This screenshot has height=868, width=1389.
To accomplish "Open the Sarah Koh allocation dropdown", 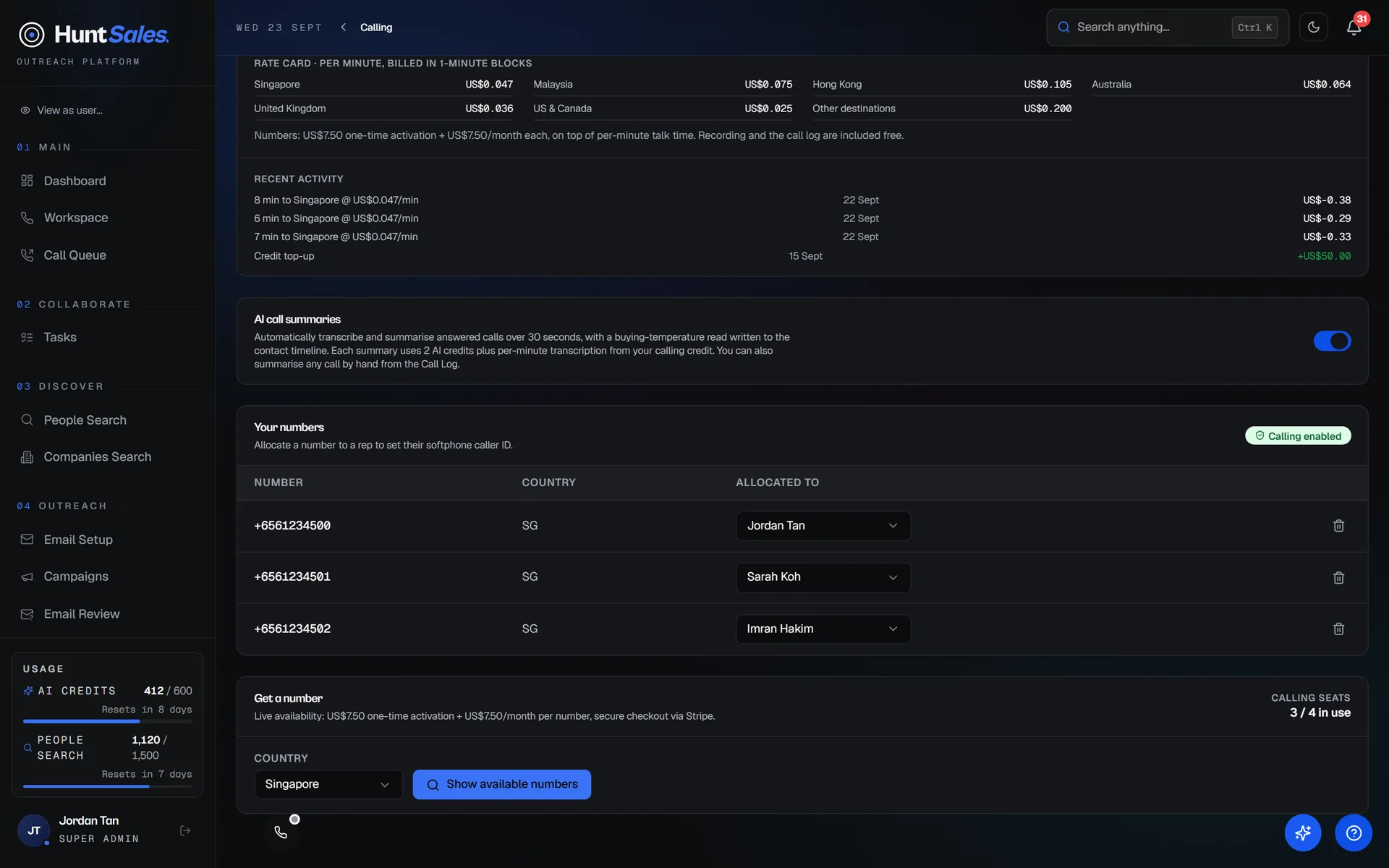I will [x=823, y=577].
